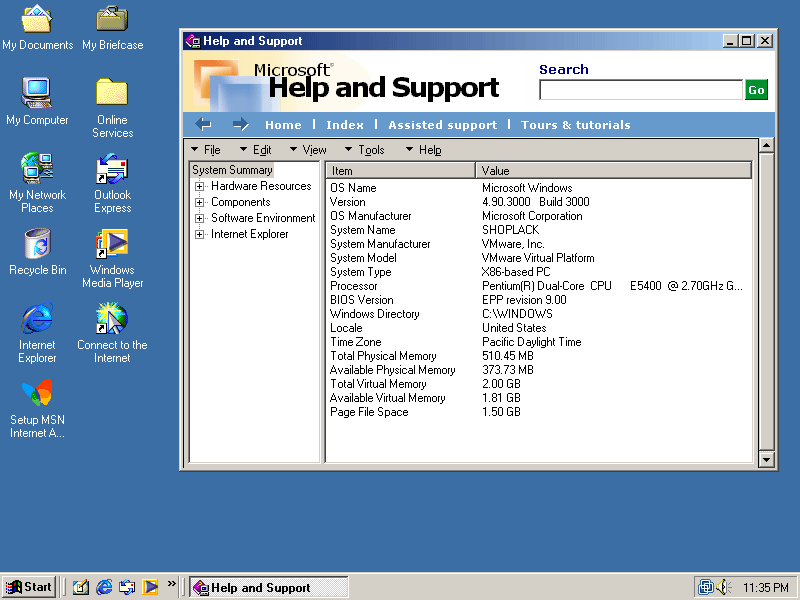
Task: Click the Value column header
Action: tap(614, 170)
